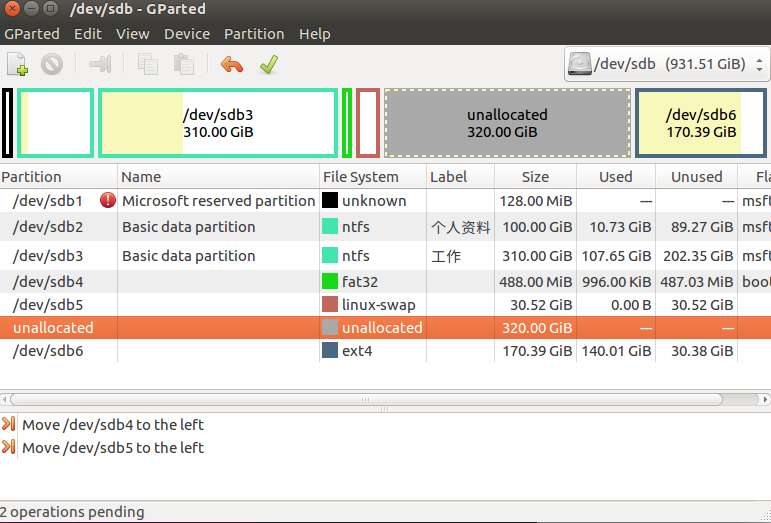
Task: Click the ntfs swatch in the /dev/sdb3 row
Action: pyautogui.click(x=330, y=255)
